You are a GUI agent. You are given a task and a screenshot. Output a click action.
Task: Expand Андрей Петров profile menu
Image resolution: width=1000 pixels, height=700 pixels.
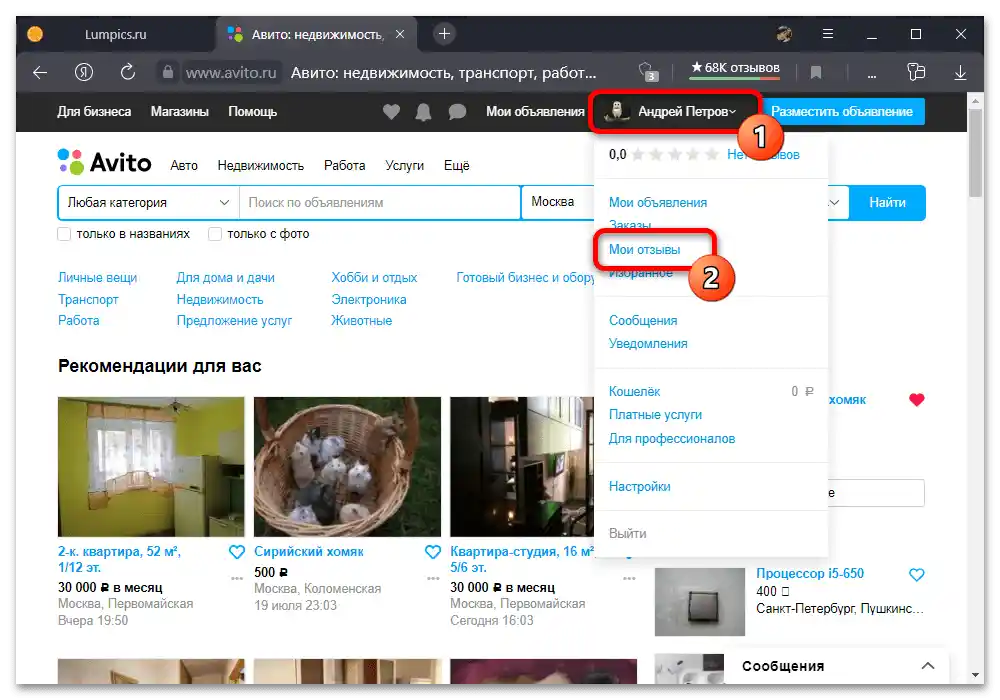coord(675,112)
